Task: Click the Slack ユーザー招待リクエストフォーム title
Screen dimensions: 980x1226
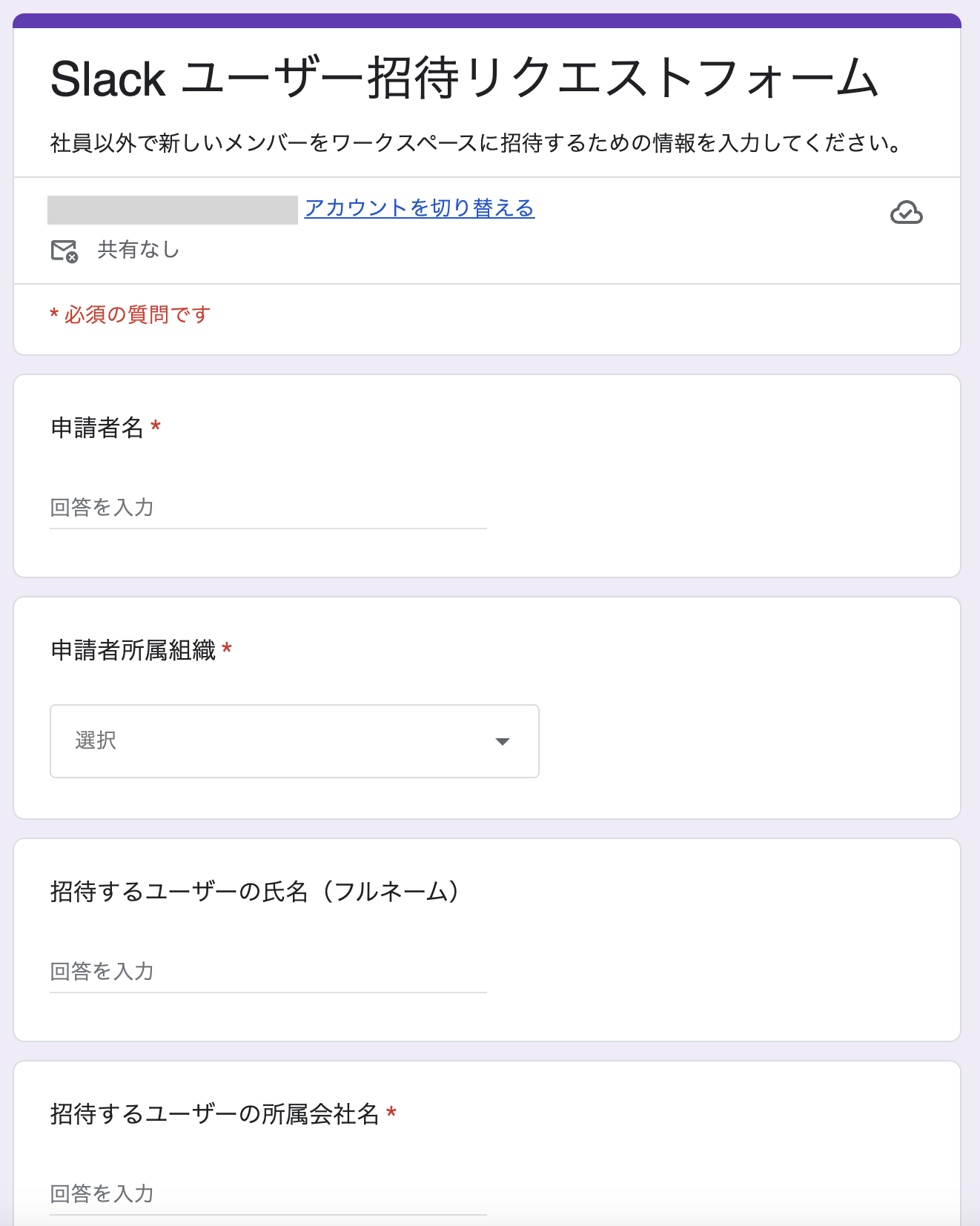Action: pyautogui.click(x=464, y=79)
